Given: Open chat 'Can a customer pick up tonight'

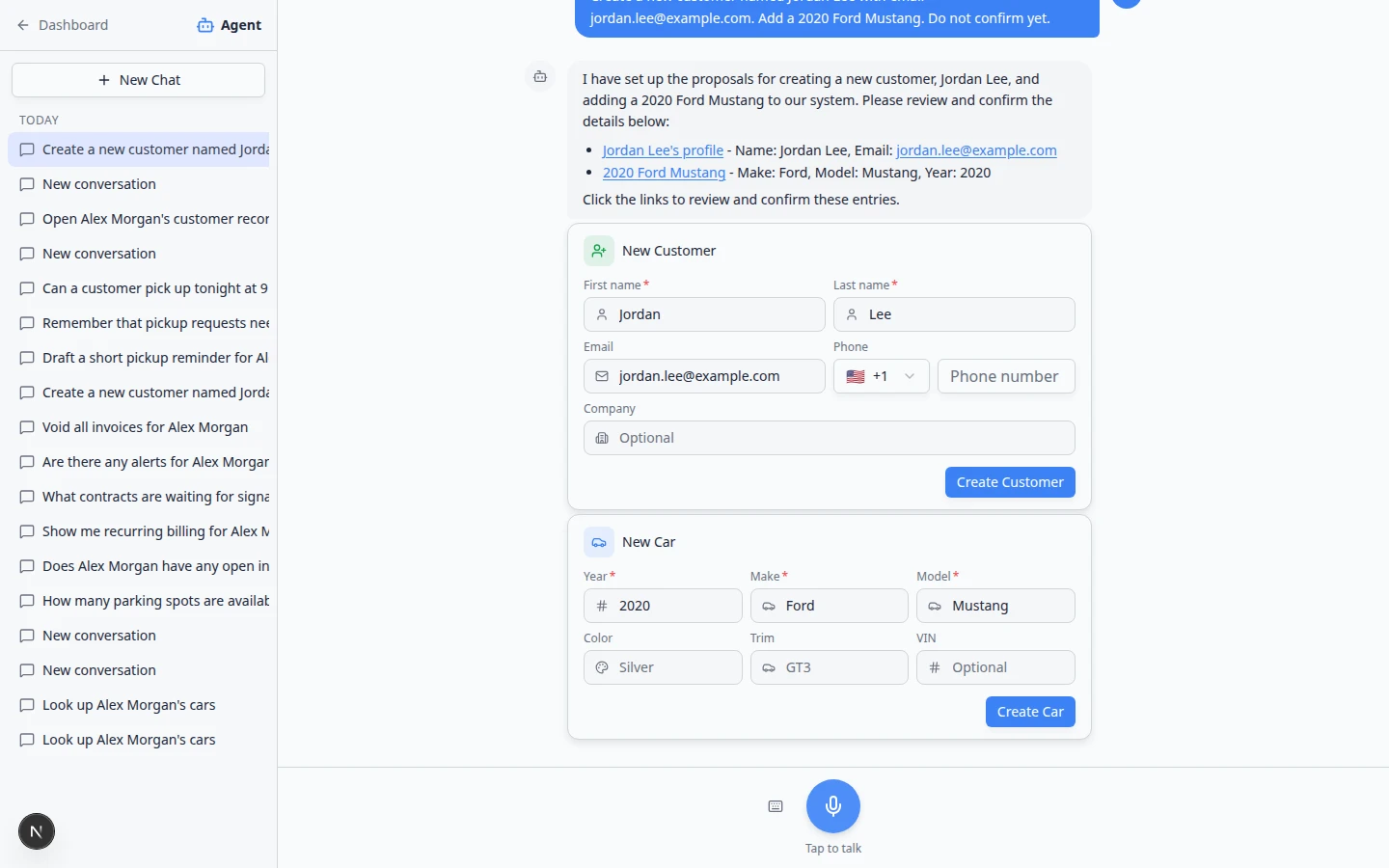Looking at the screenshot, I should [x=139, y=288].
